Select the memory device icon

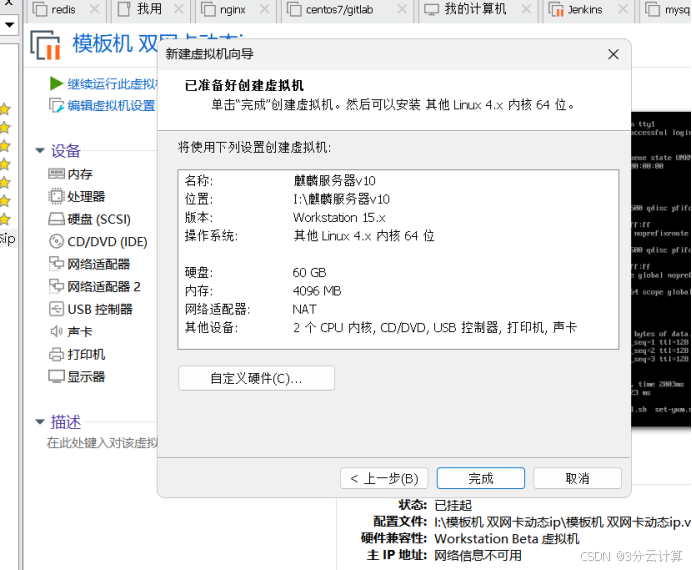point(56,174)
